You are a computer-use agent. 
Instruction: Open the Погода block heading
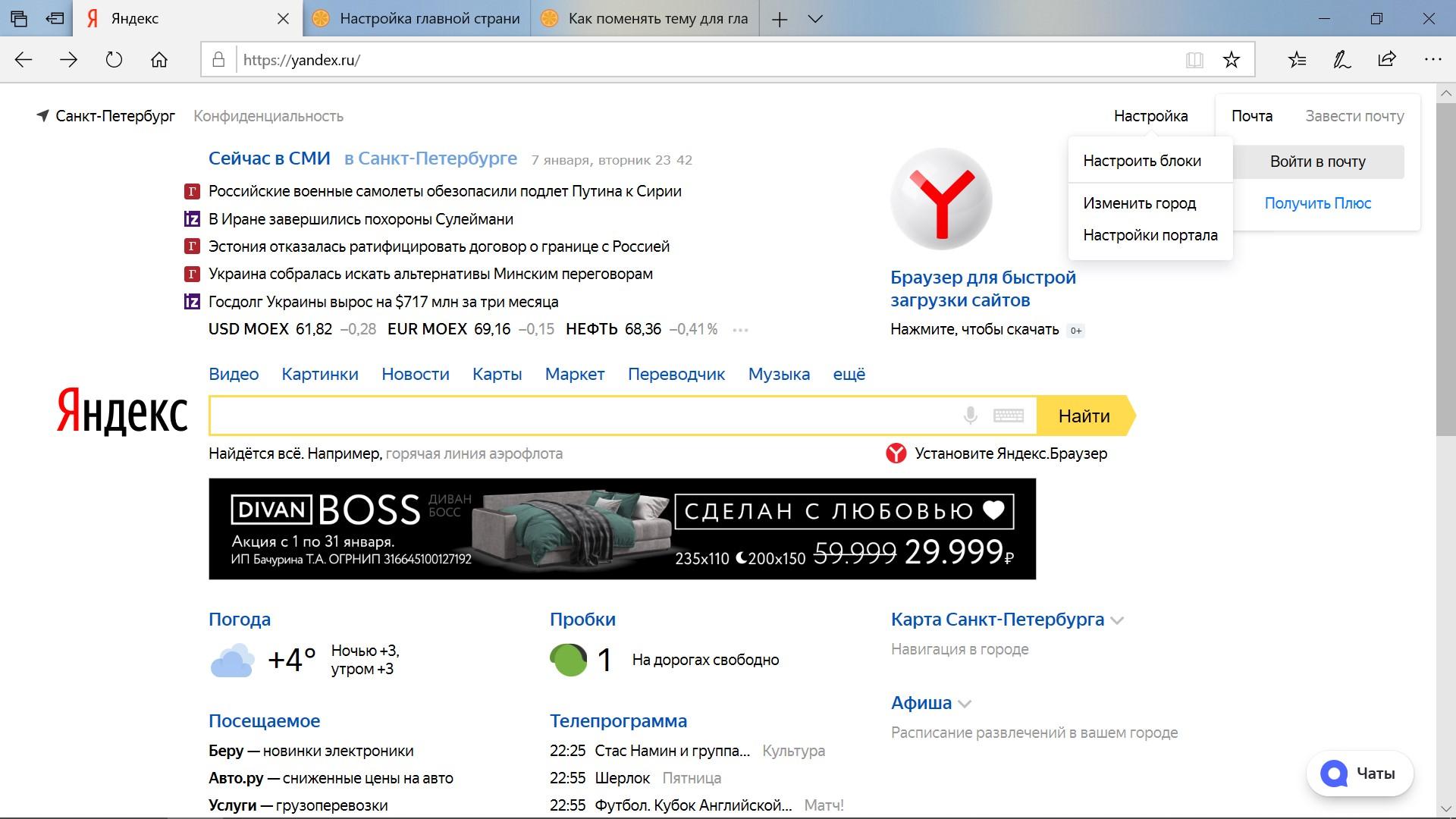(x=240, y=620)
